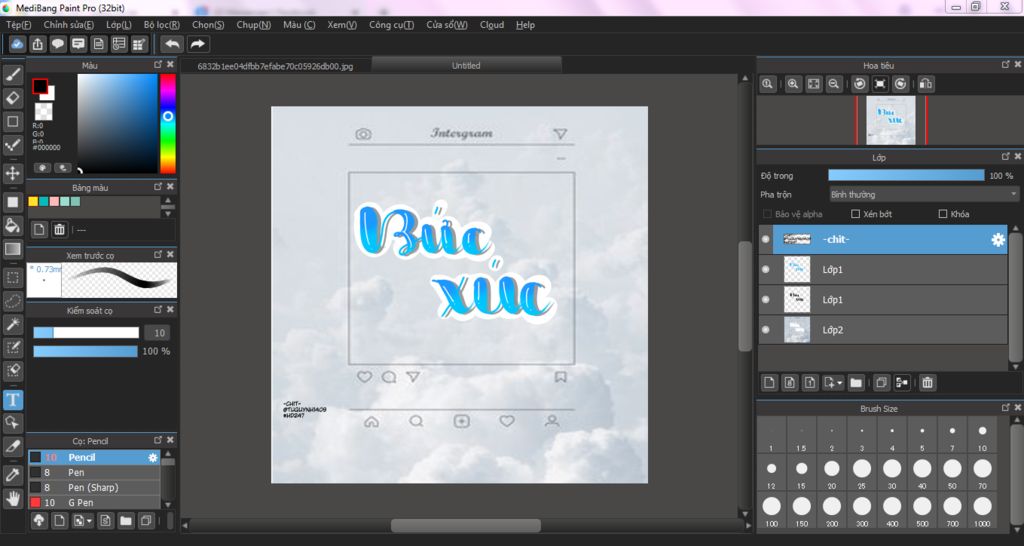Select the Bucket fill tool
1024x546 pixels.
tap(13, 225)
